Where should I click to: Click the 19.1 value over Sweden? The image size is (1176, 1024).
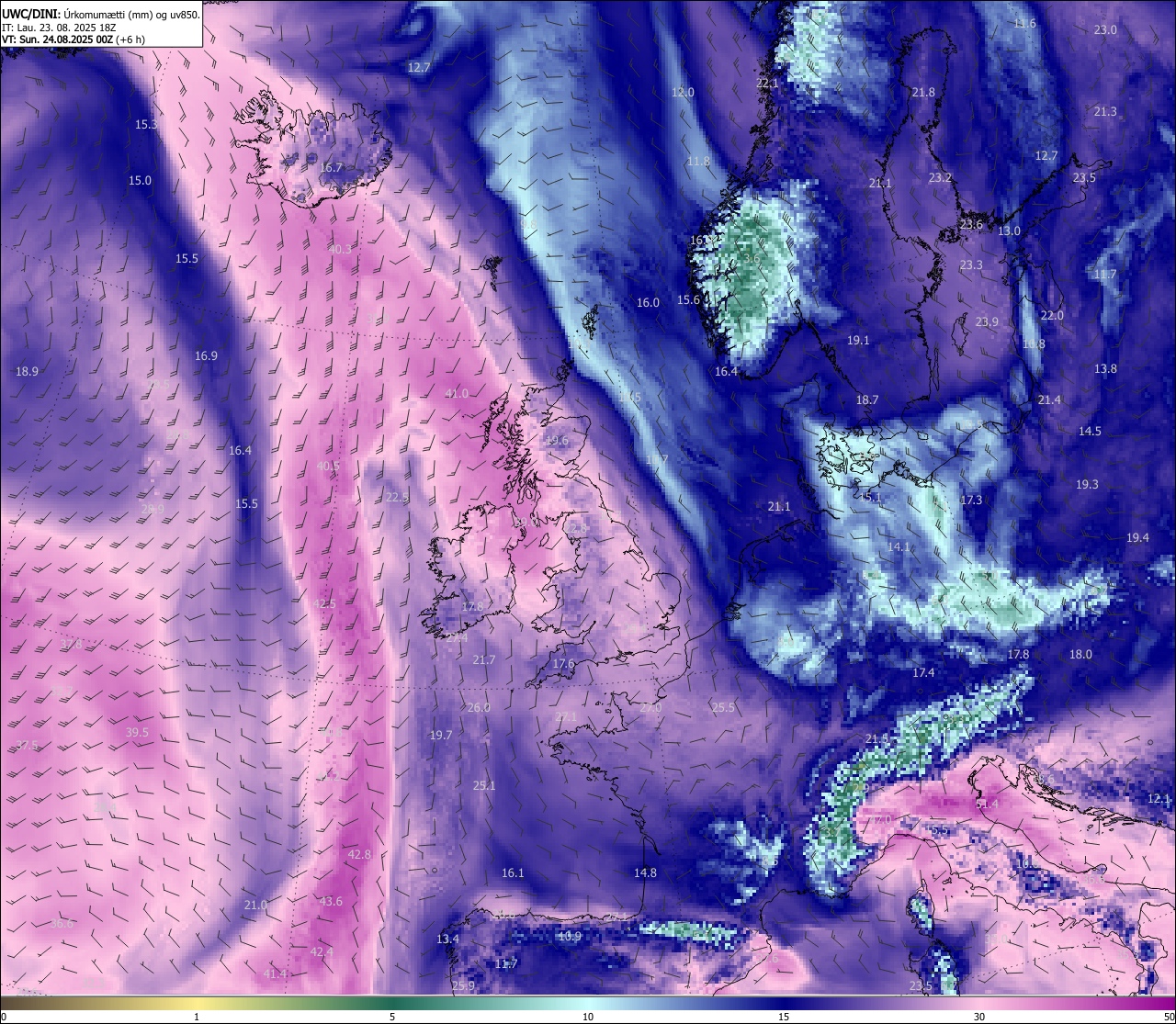coord(858,341)
